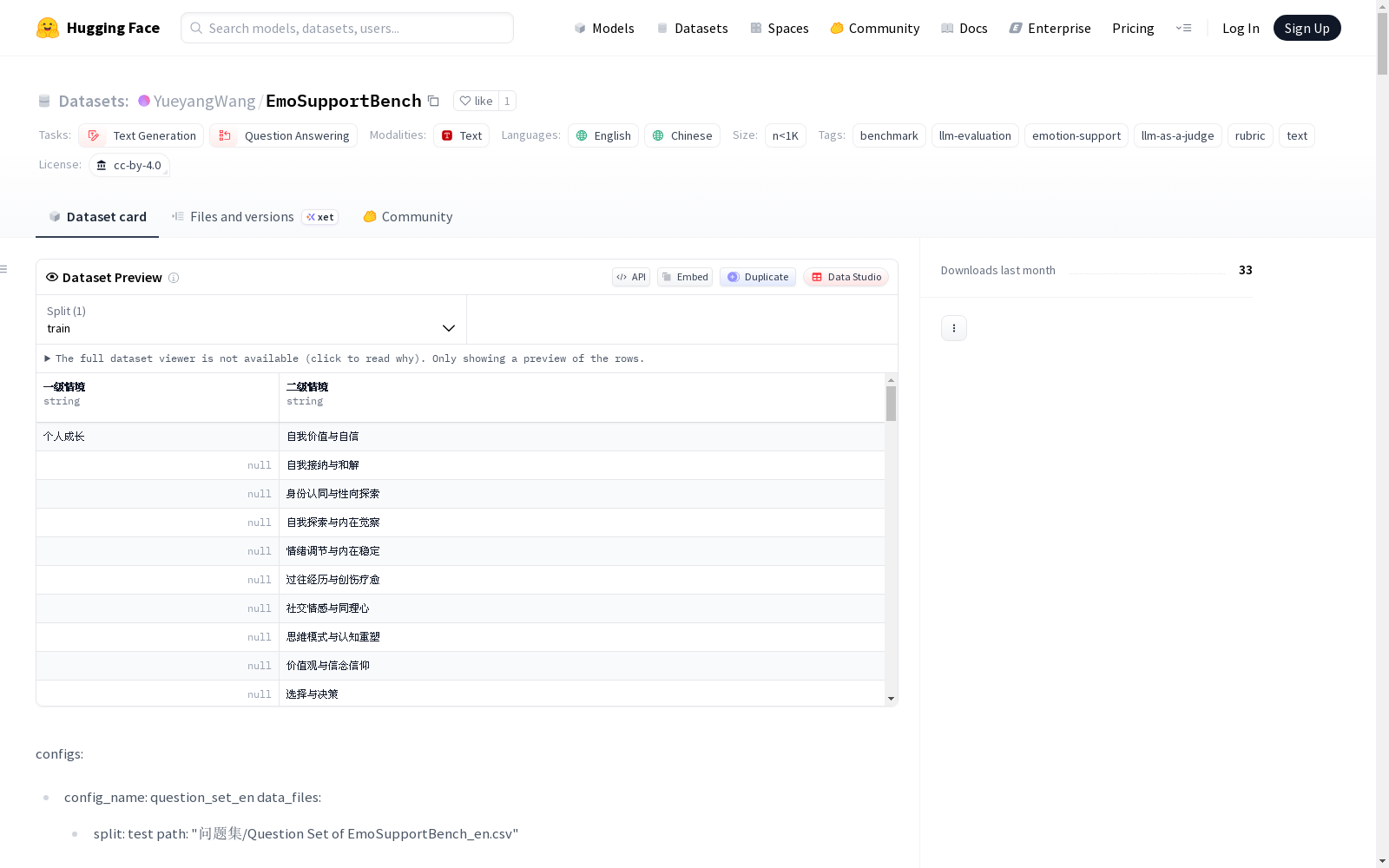Click the Downloads last month value 33

click(x=1245, y=270)
